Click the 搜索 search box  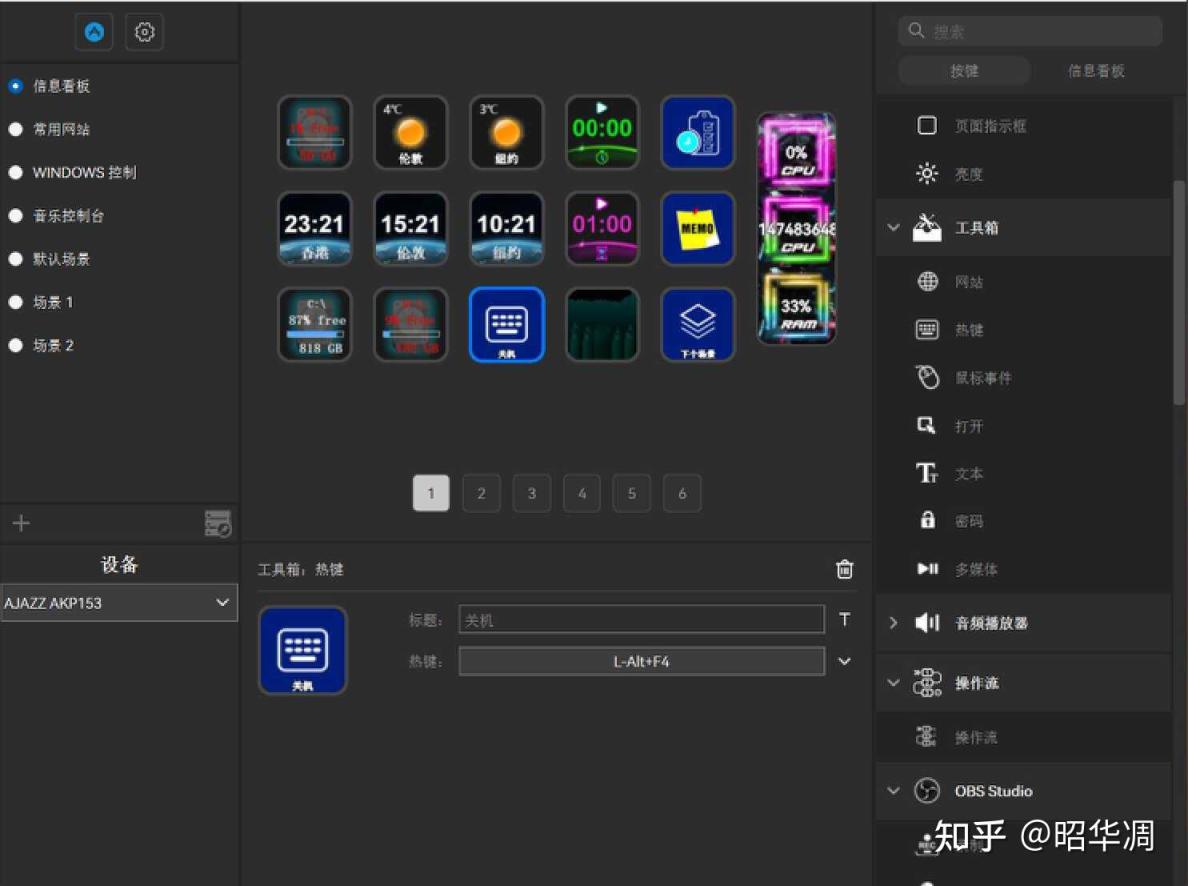click(x=1030, y=31)
